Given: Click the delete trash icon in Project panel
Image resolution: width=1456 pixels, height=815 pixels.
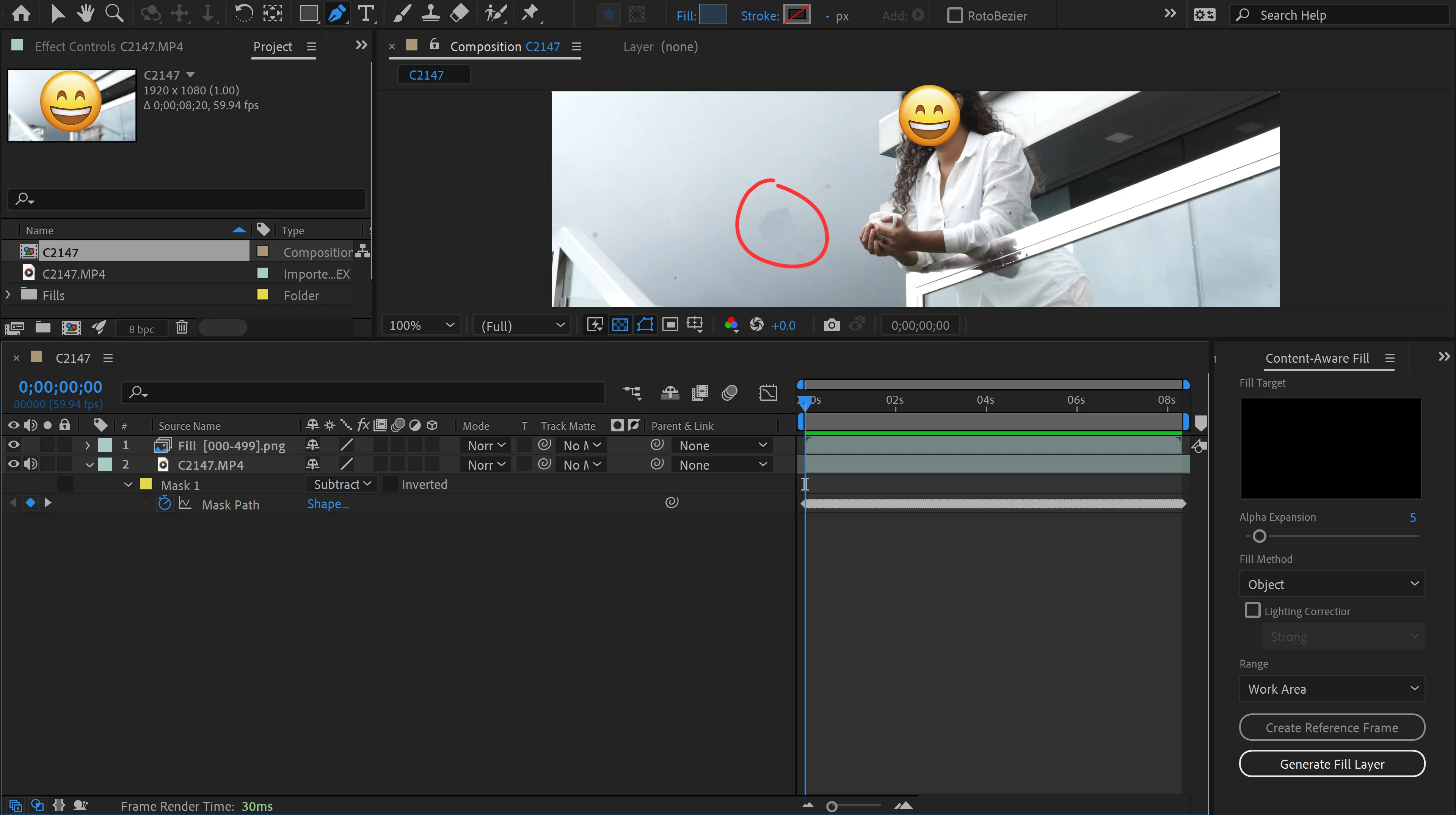Looking at the screenshot, I should click(x=182, y=327).
